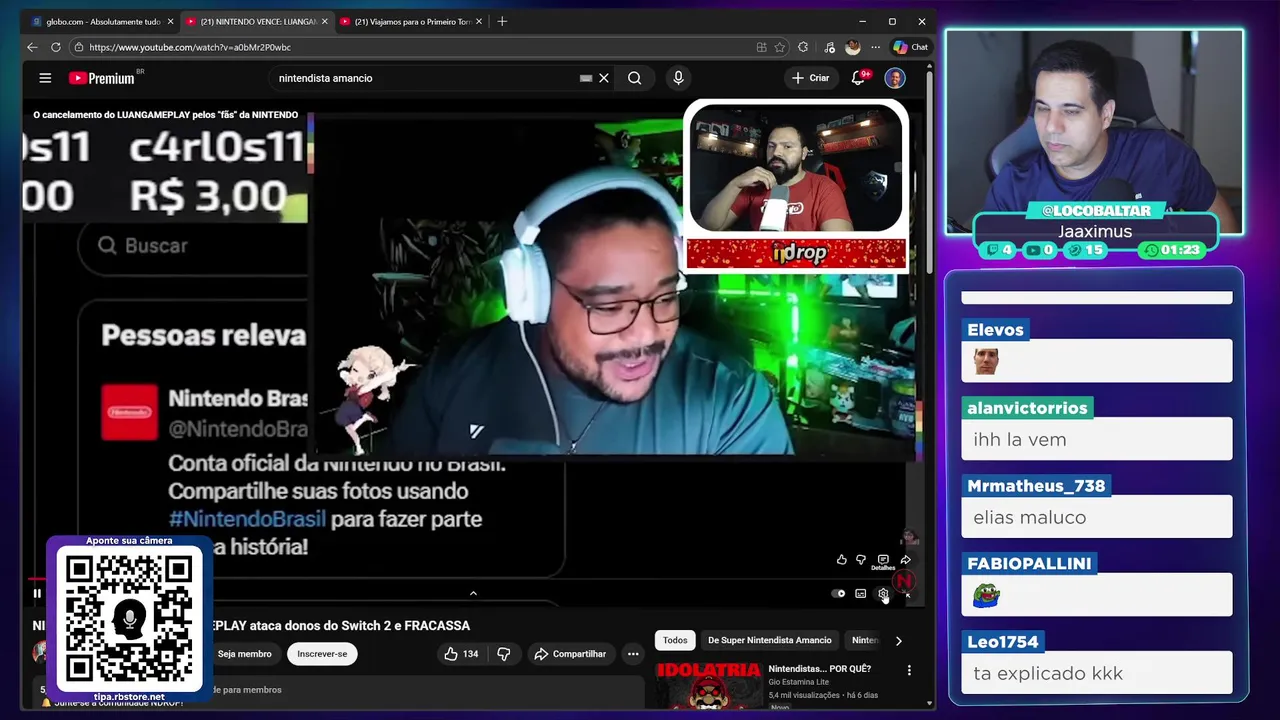Open options menu for Nintendistas video
The image size is (1280, 720).
coord(909,670)
